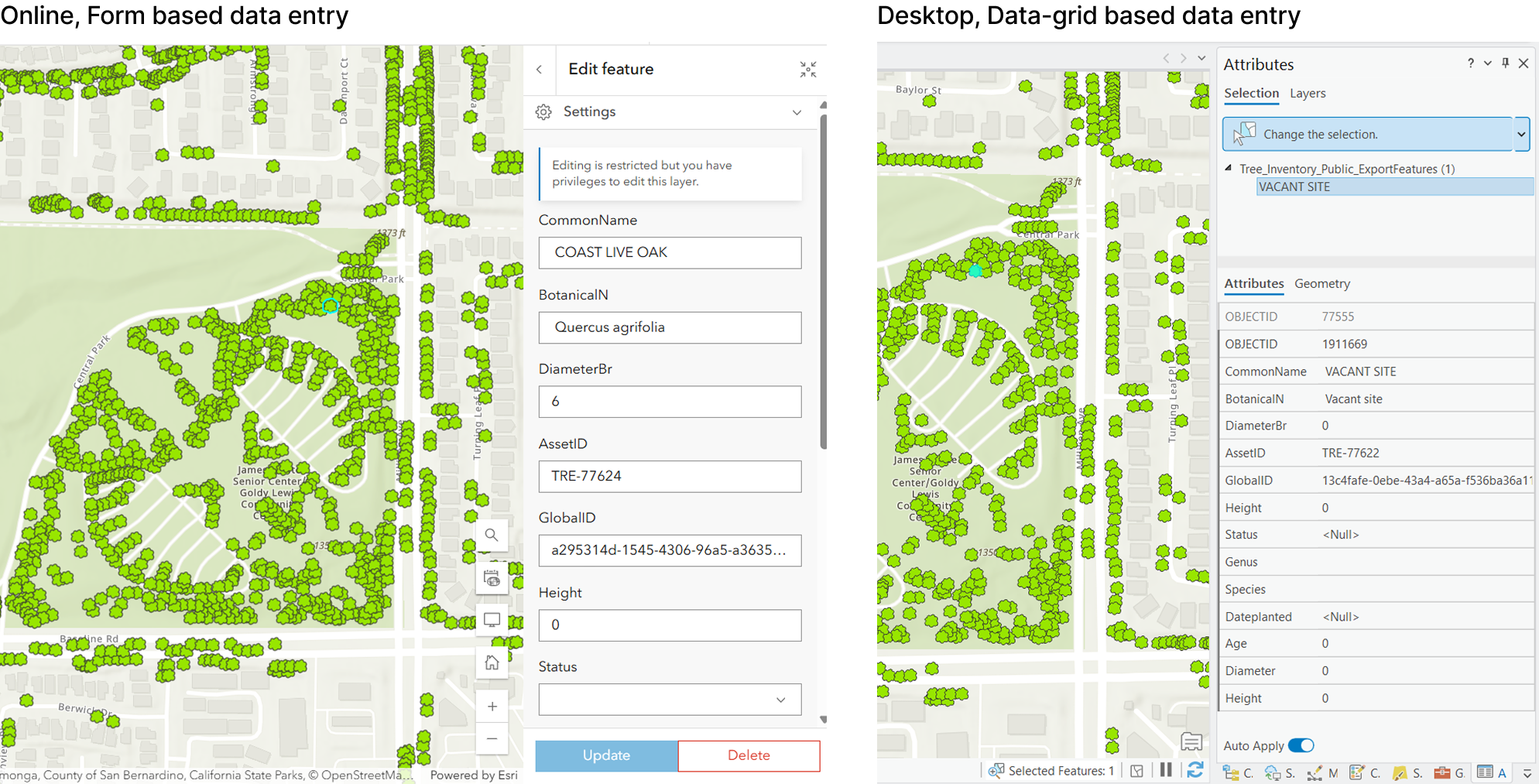Refresh the map with the refresh icon
This screenshot has height=784, width=1539.
pyautogui.click(x=1195, y=770)
